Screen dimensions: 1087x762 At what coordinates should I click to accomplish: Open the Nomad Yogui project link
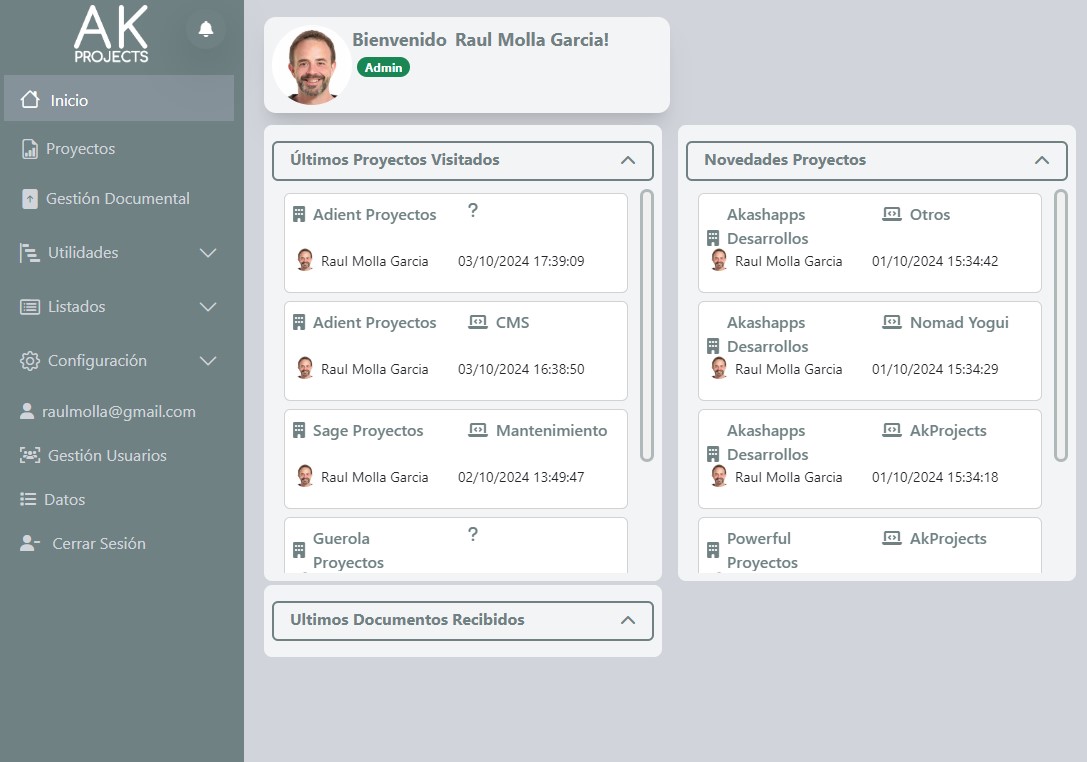tap(959, 322)
